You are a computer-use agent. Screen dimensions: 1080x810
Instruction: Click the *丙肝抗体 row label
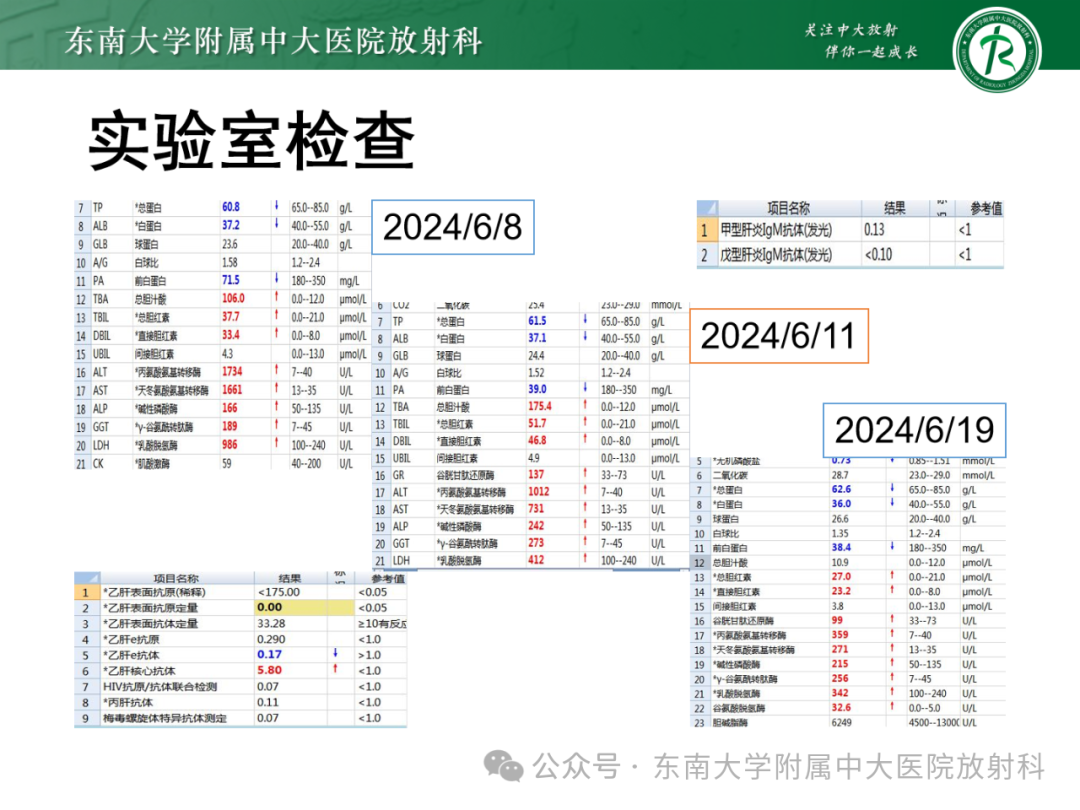pos(127,703)
